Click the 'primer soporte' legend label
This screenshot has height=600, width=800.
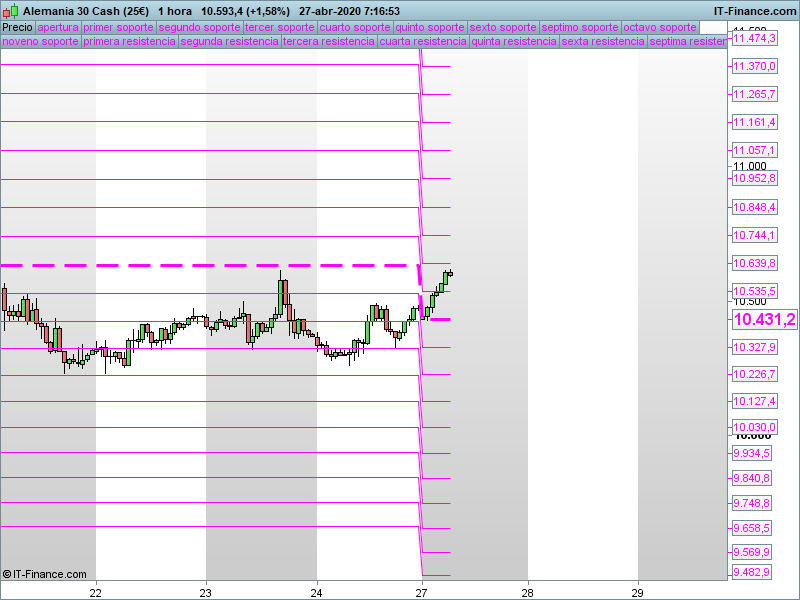[x=118, y=27]
